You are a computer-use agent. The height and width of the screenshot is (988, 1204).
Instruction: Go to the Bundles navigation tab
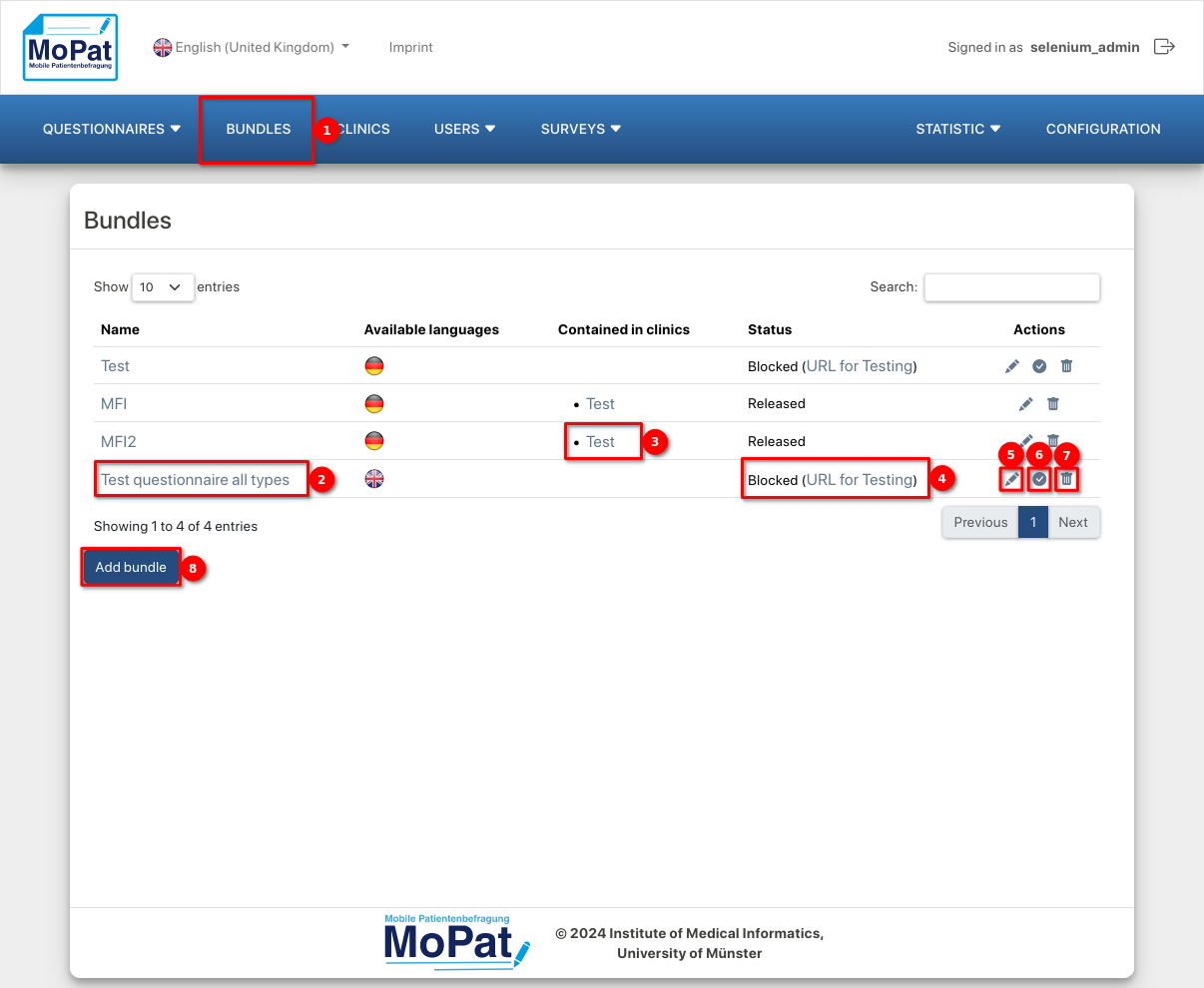pyautogui.click(x=259, y=129)
